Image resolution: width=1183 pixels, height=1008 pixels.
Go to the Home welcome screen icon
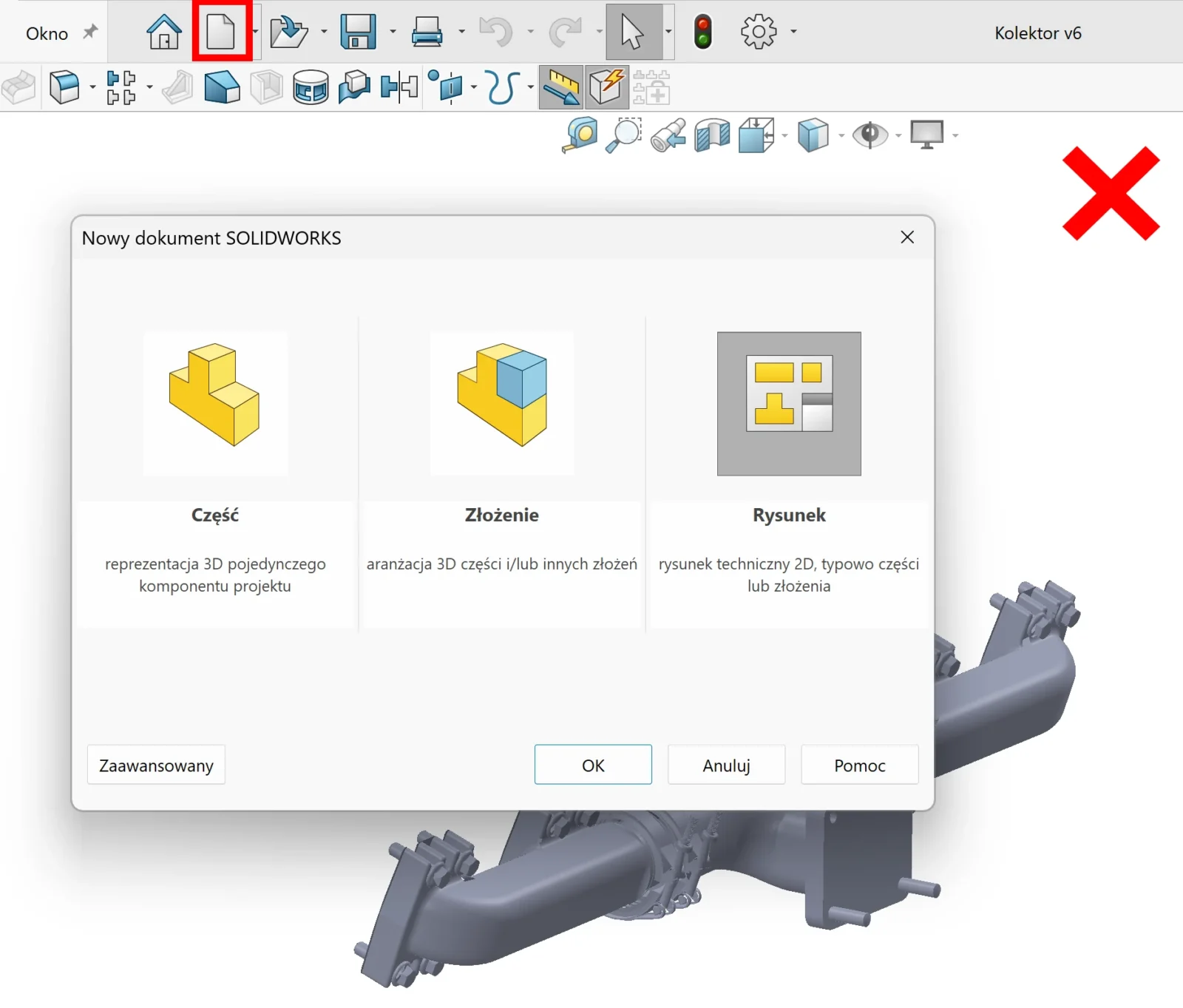[x=163, y=32]
